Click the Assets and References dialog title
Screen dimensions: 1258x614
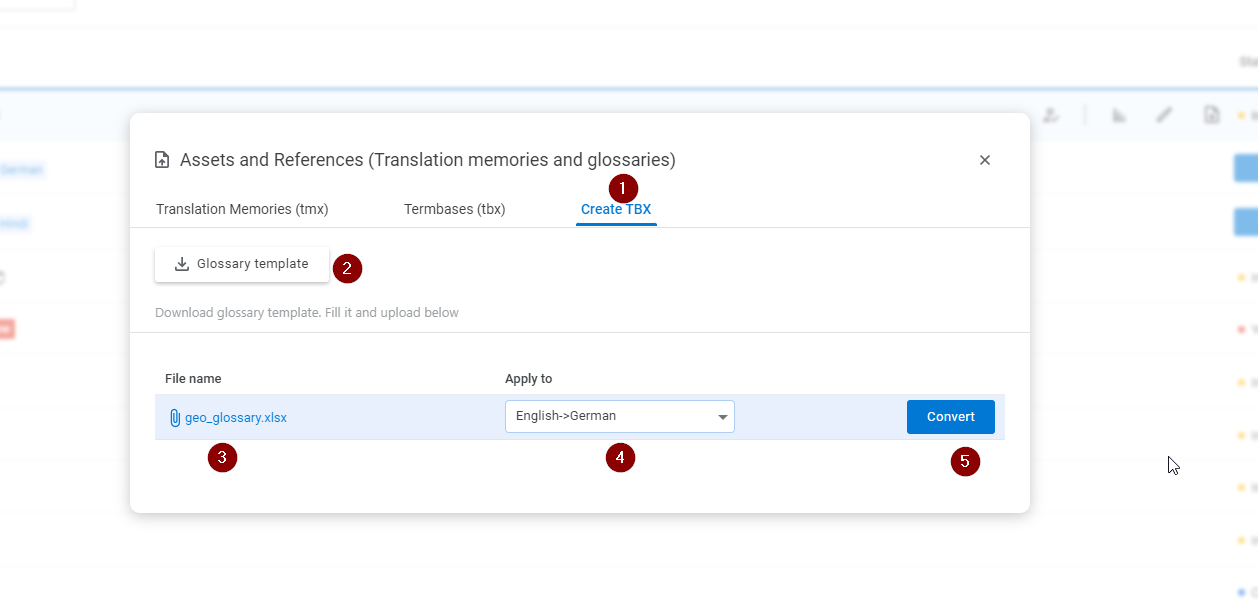[428, 160]
